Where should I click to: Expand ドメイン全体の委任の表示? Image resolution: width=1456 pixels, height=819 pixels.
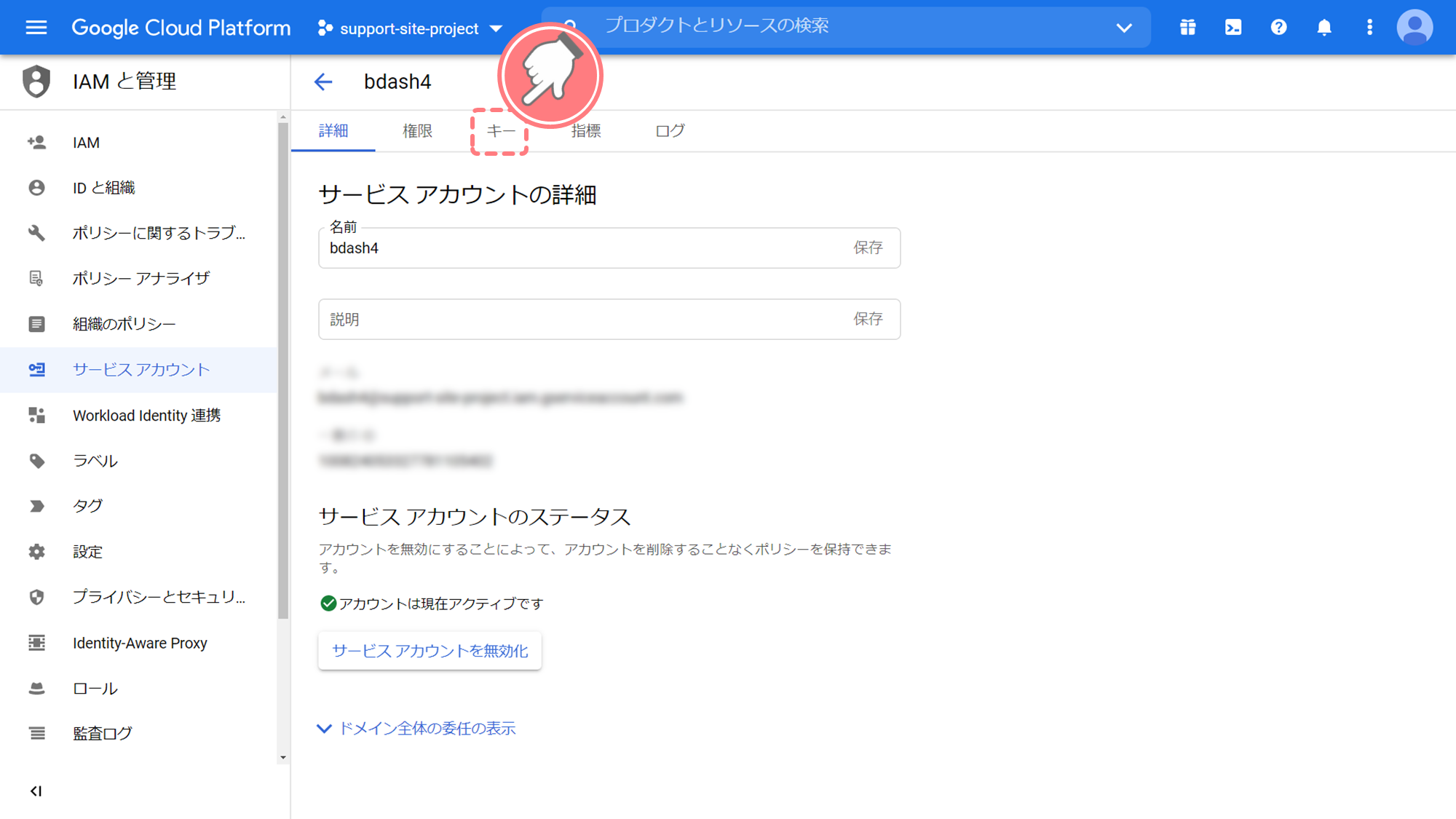(x=416, y=728)
